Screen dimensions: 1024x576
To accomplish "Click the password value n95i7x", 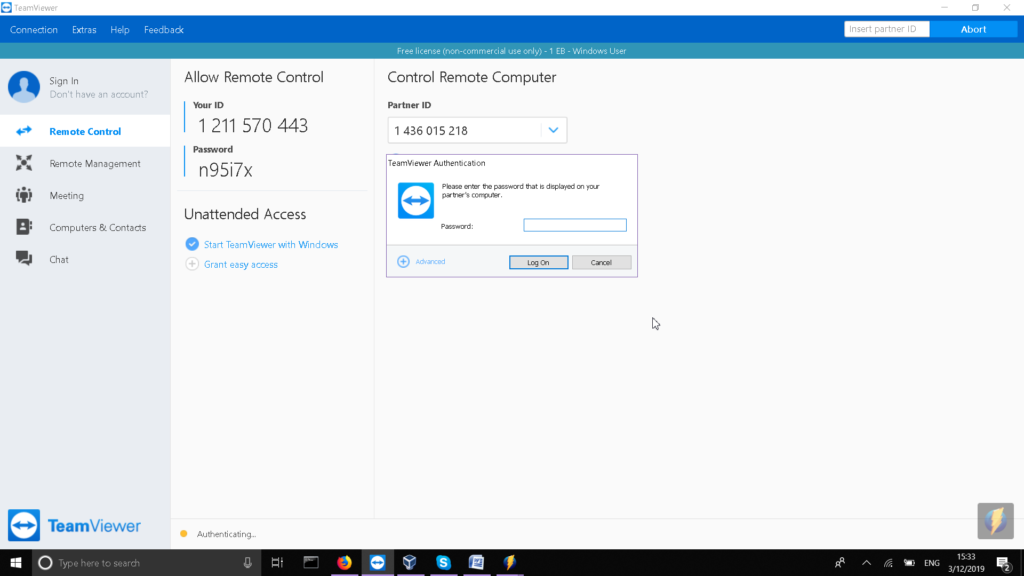I will [225, 170].
